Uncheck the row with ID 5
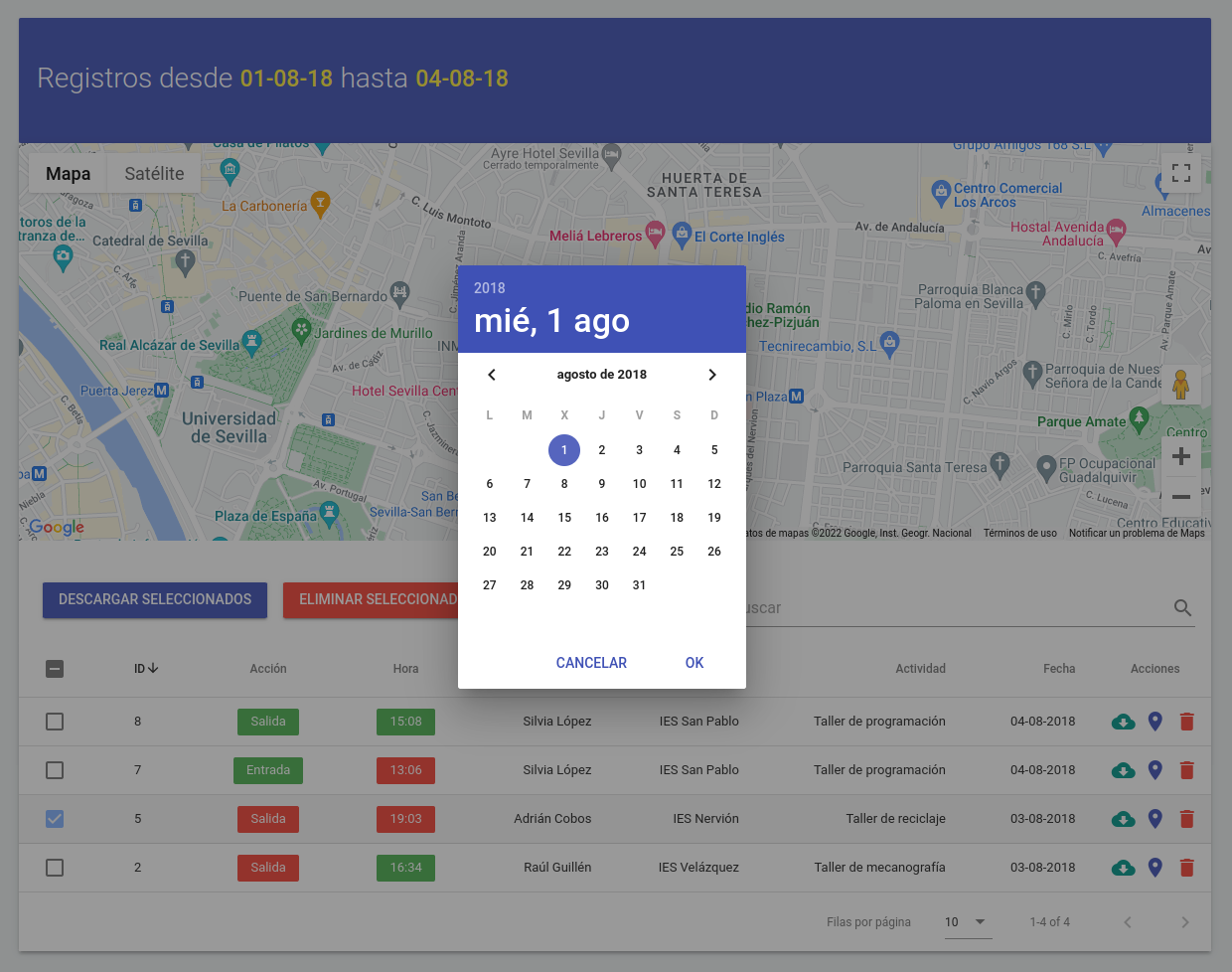 coord(55,819)
